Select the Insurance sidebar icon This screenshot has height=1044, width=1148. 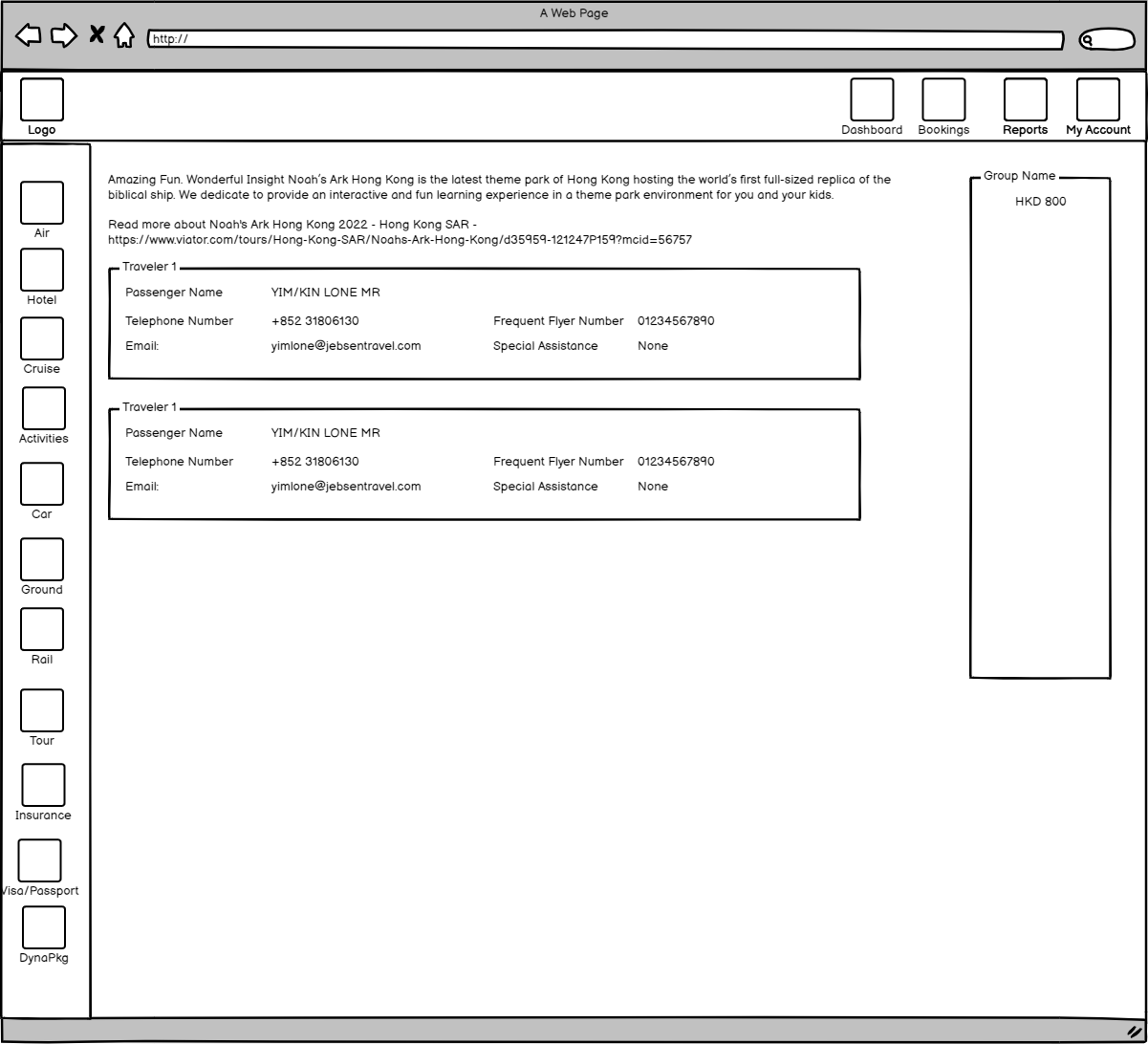point(43,786)
